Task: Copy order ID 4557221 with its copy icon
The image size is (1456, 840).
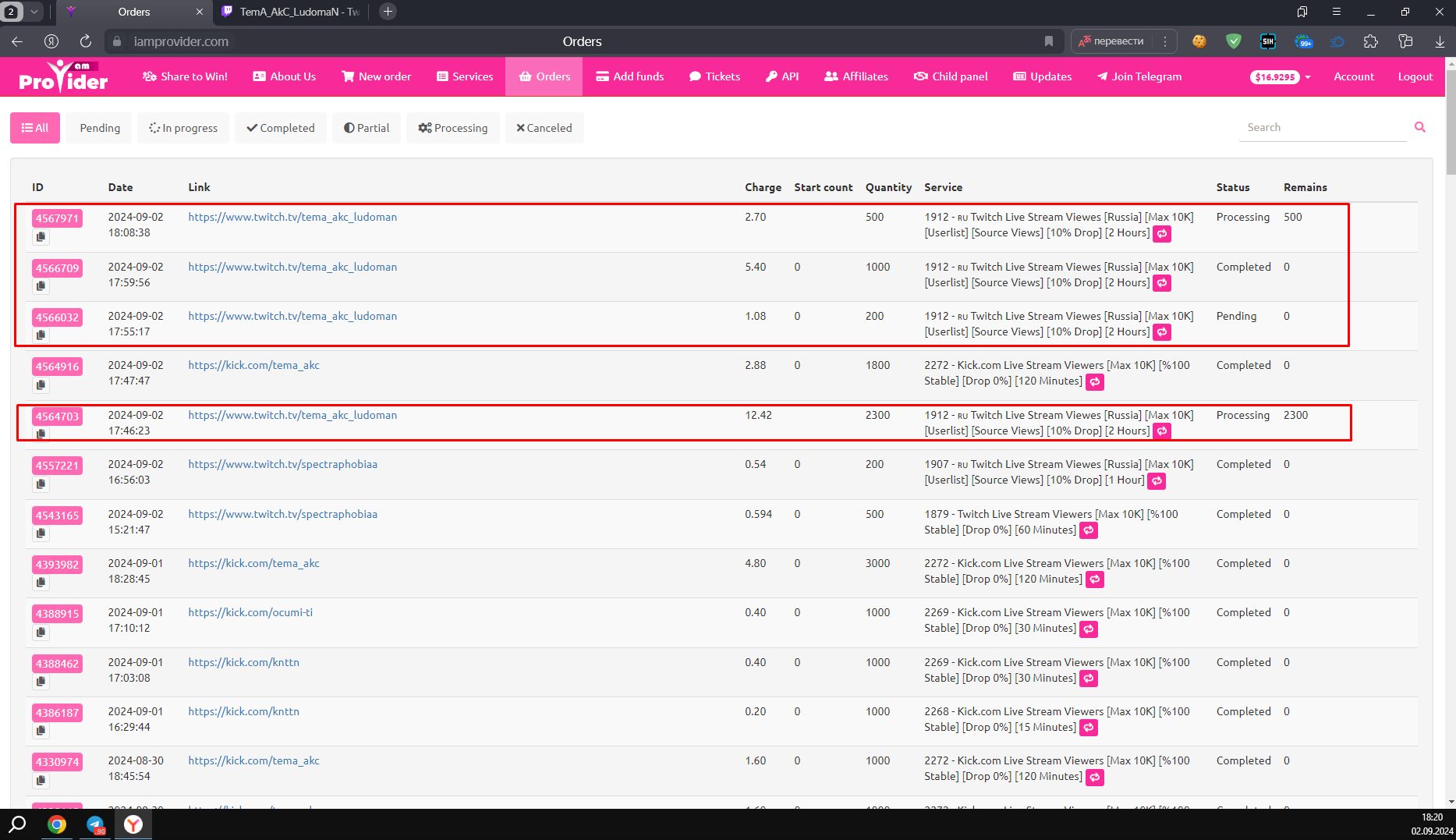Action: (41, 484)
